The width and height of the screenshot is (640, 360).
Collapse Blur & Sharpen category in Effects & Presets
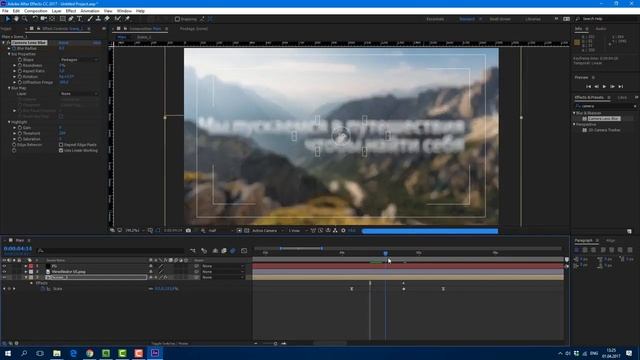tap(574, 113)
